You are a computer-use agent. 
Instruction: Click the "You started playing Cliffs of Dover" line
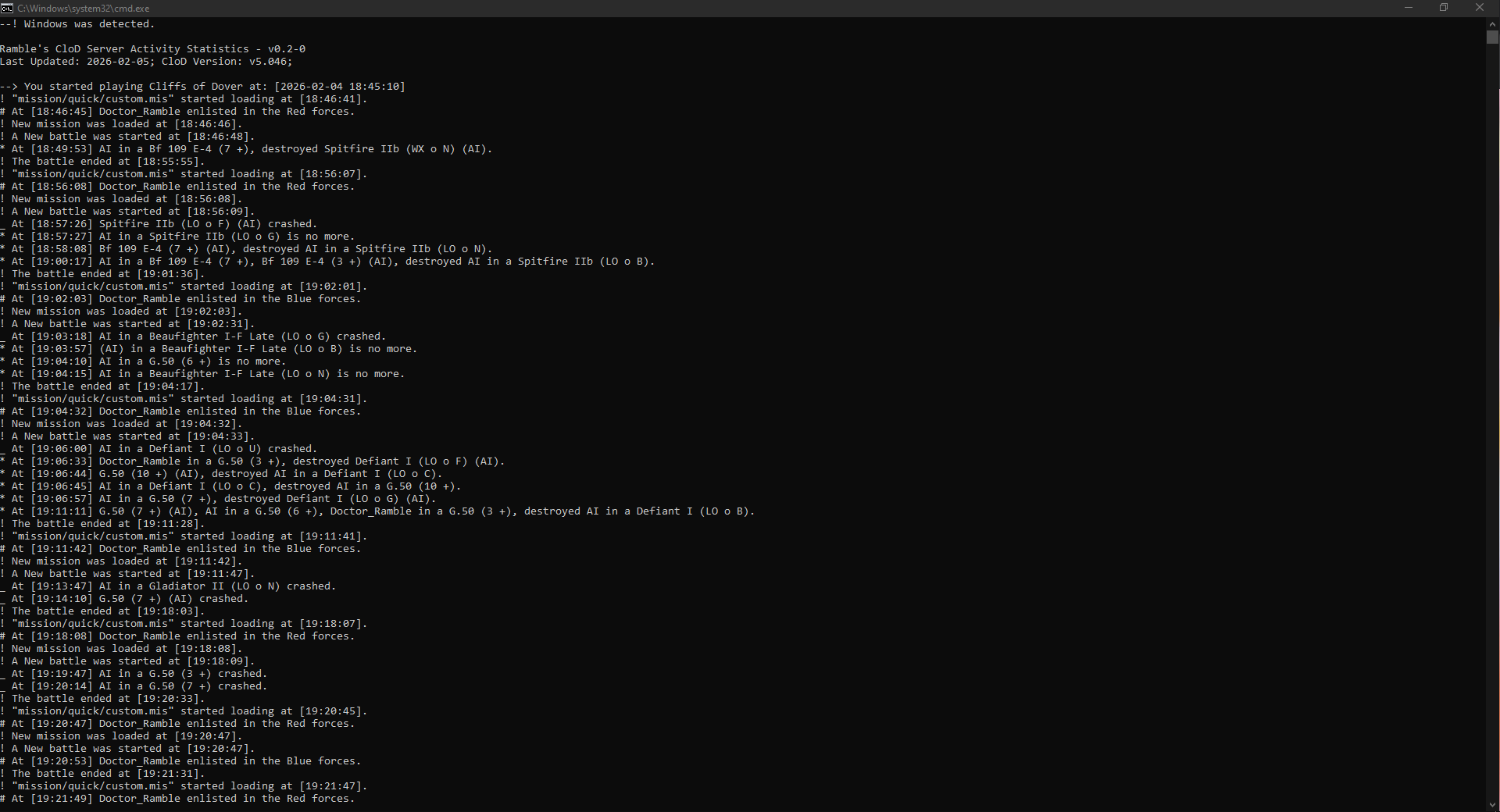[203, 87]
